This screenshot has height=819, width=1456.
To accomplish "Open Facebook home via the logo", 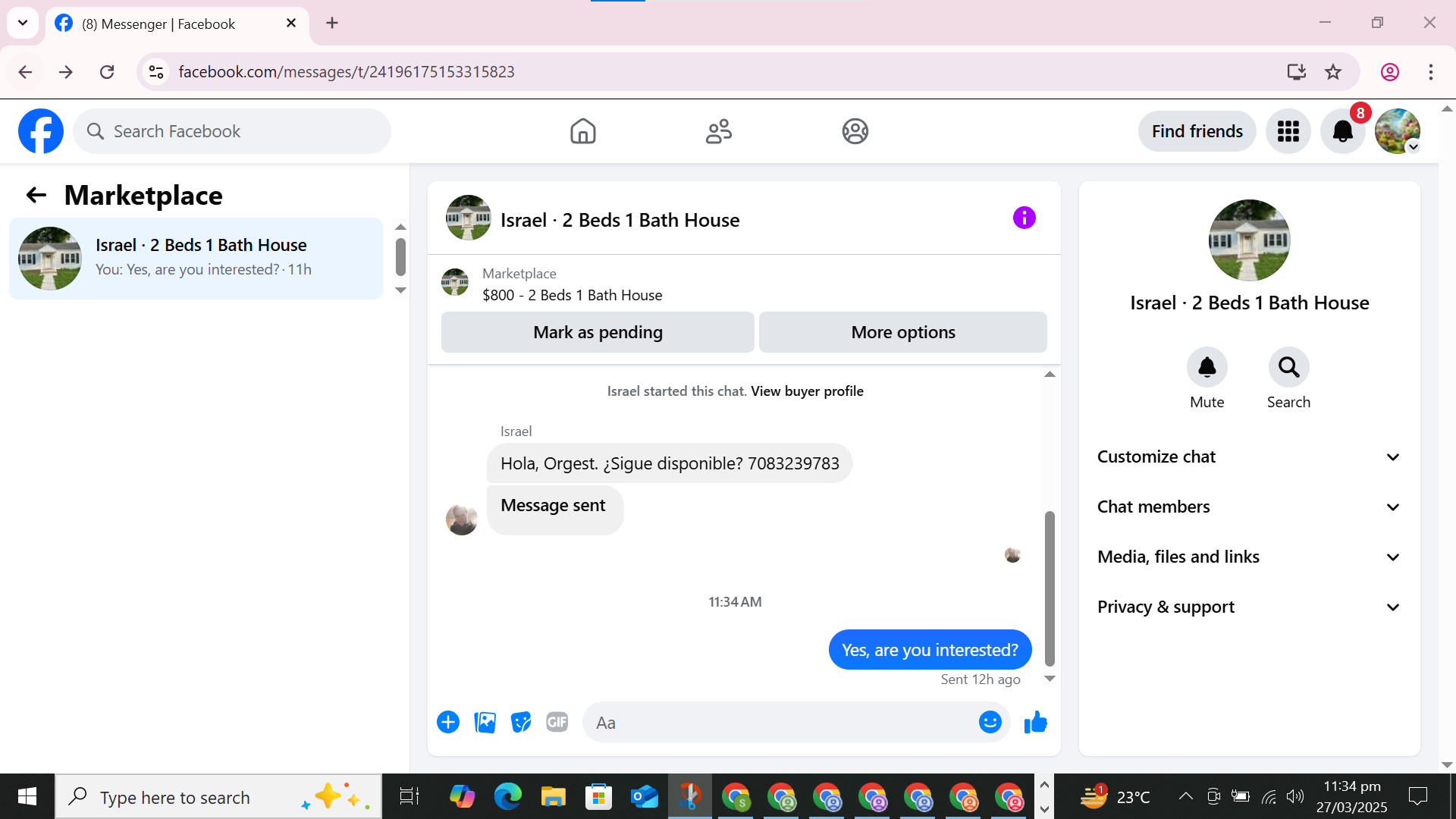I will pos(41,131).
